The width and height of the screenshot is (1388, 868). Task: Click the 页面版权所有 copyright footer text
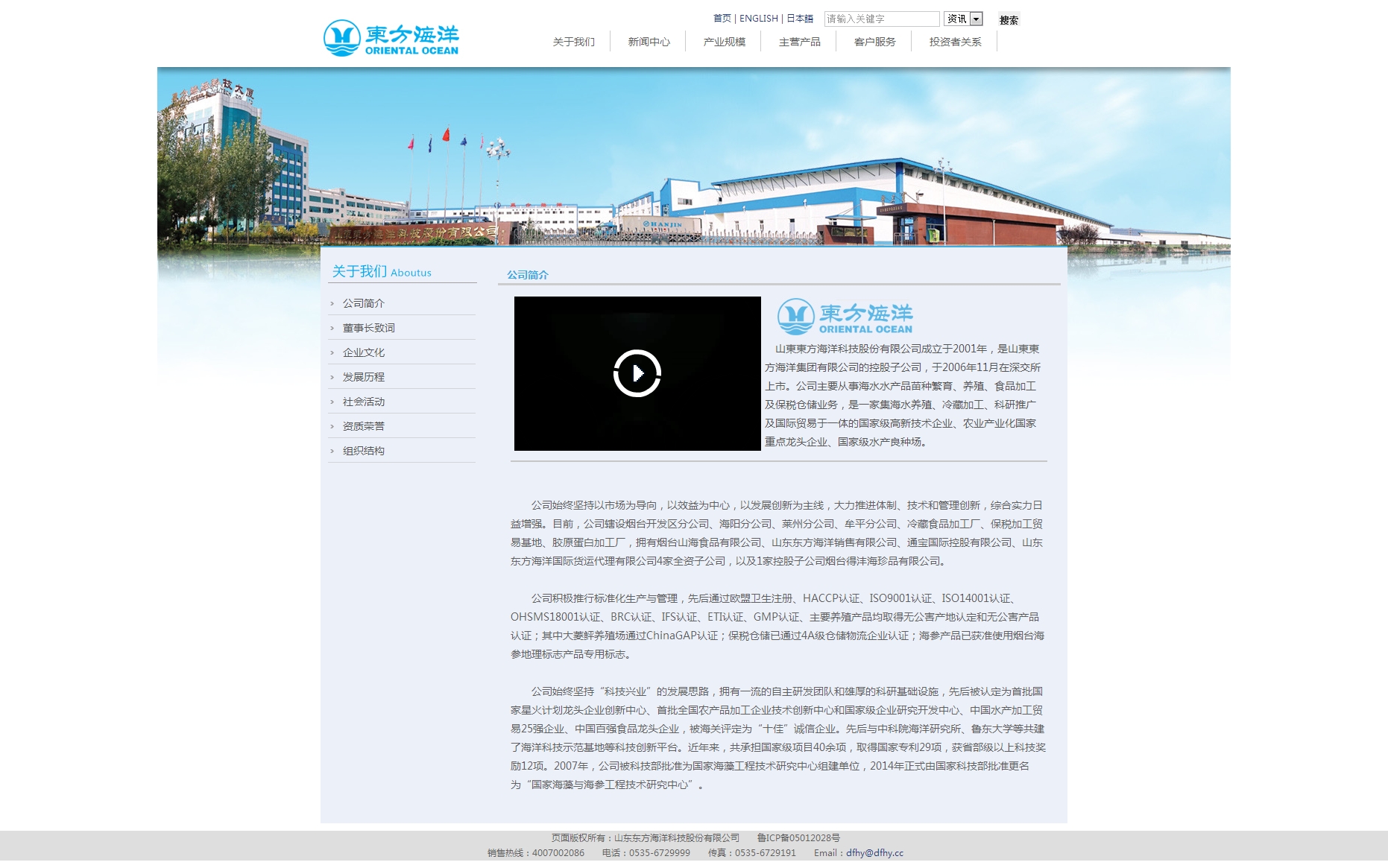tap(646, 838)
